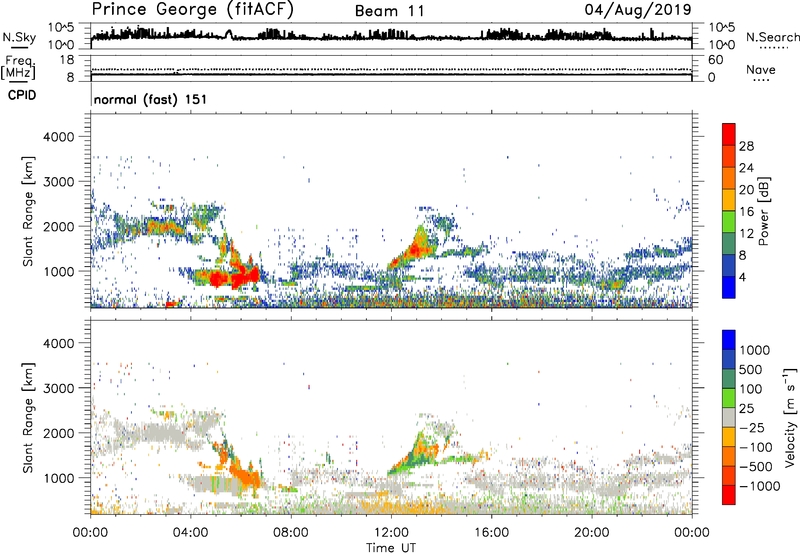The width and height of the screenshot is (800, 554).
Task: Click the -1000 Velocity colorbar label
Action: pyautogui.click(x=760, y=486)
